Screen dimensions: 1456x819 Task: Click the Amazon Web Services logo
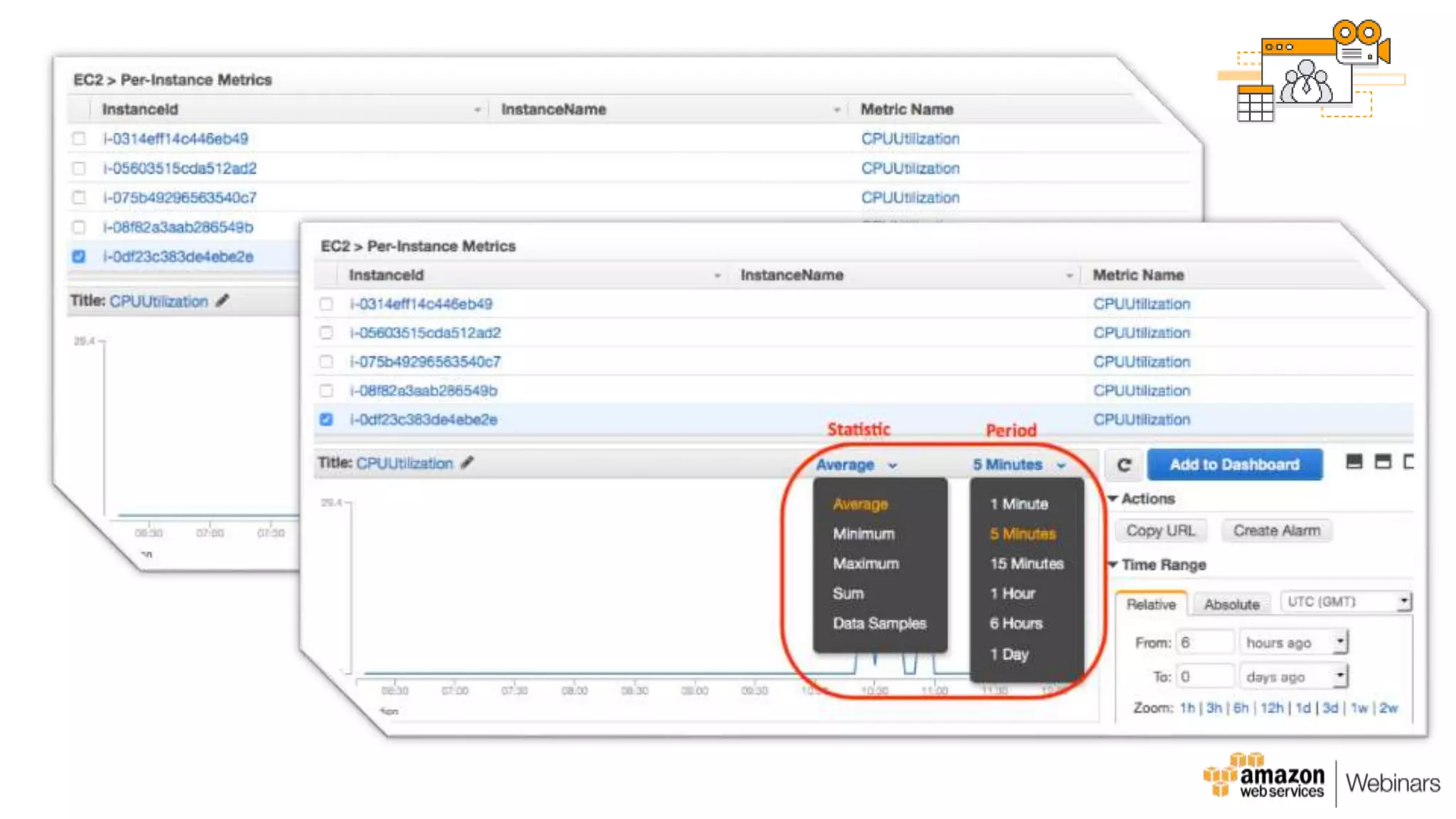point(1264,778)
